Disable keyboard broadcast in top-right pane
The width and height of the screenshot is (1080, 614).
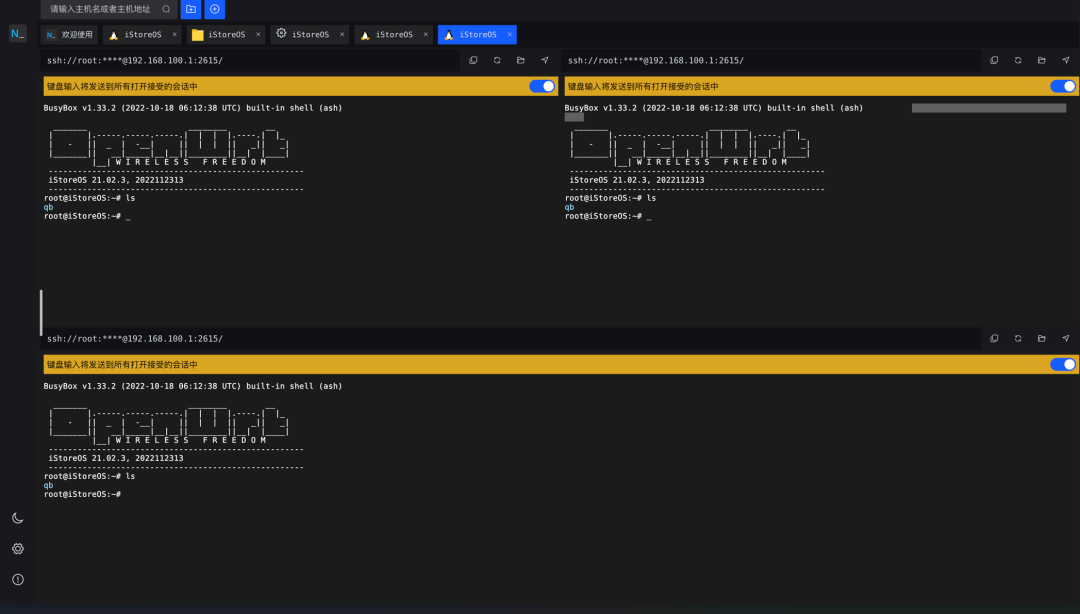[x=1063, y=86]
